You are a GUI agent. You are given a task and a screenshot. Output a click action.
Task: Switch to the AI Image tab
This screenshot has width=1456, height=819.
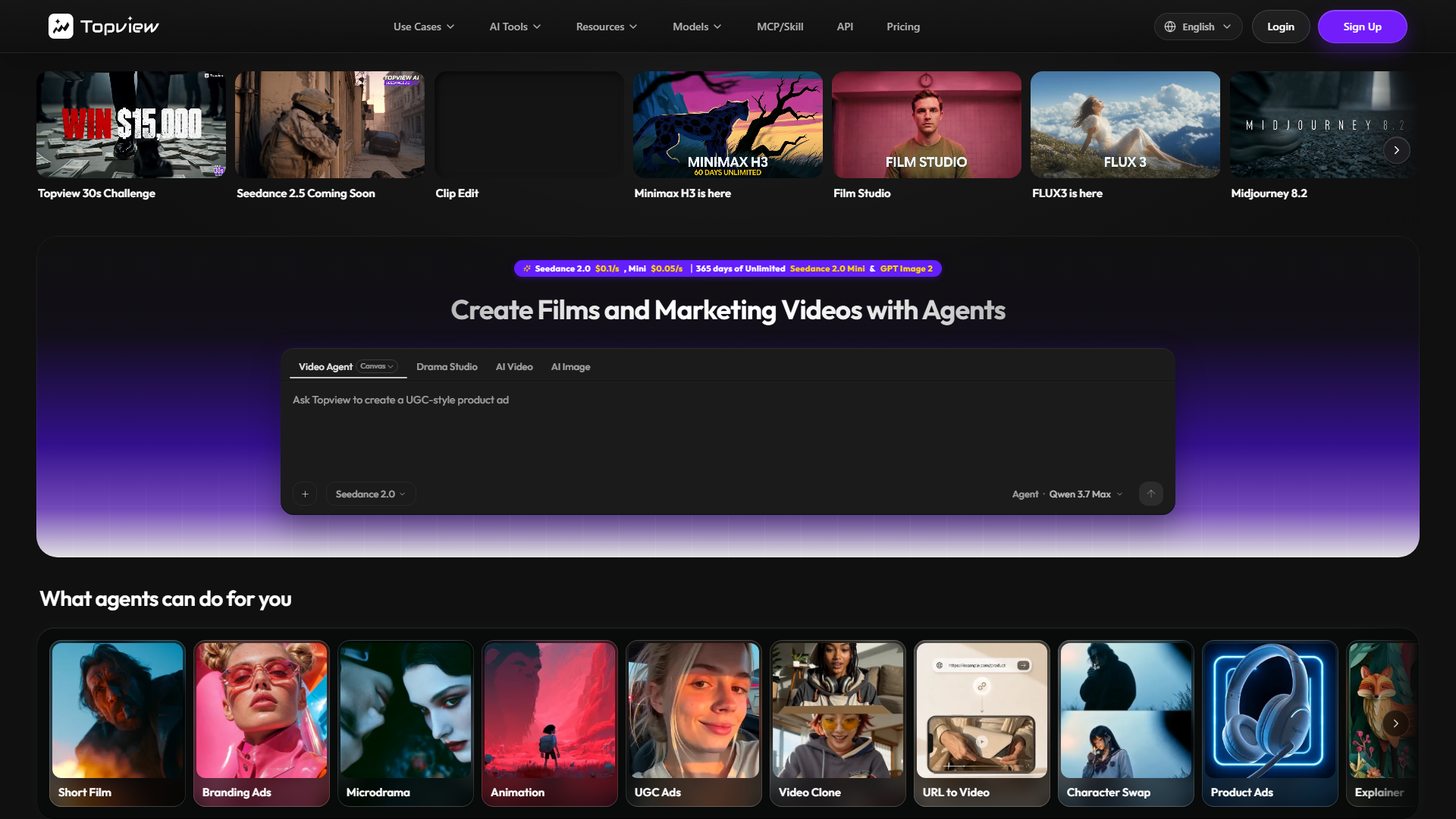(570, 367)
